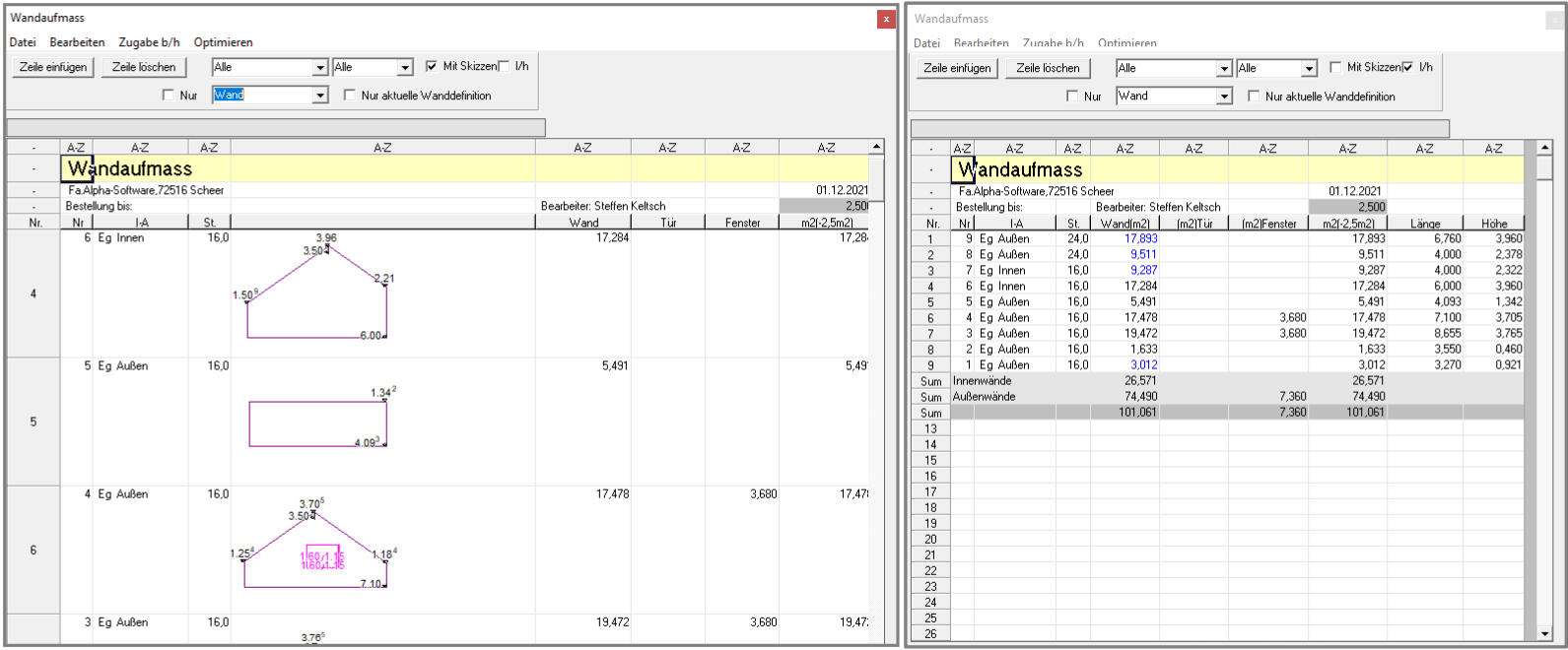Click the date 01.12.2021 in the sketch-view window

843,190
